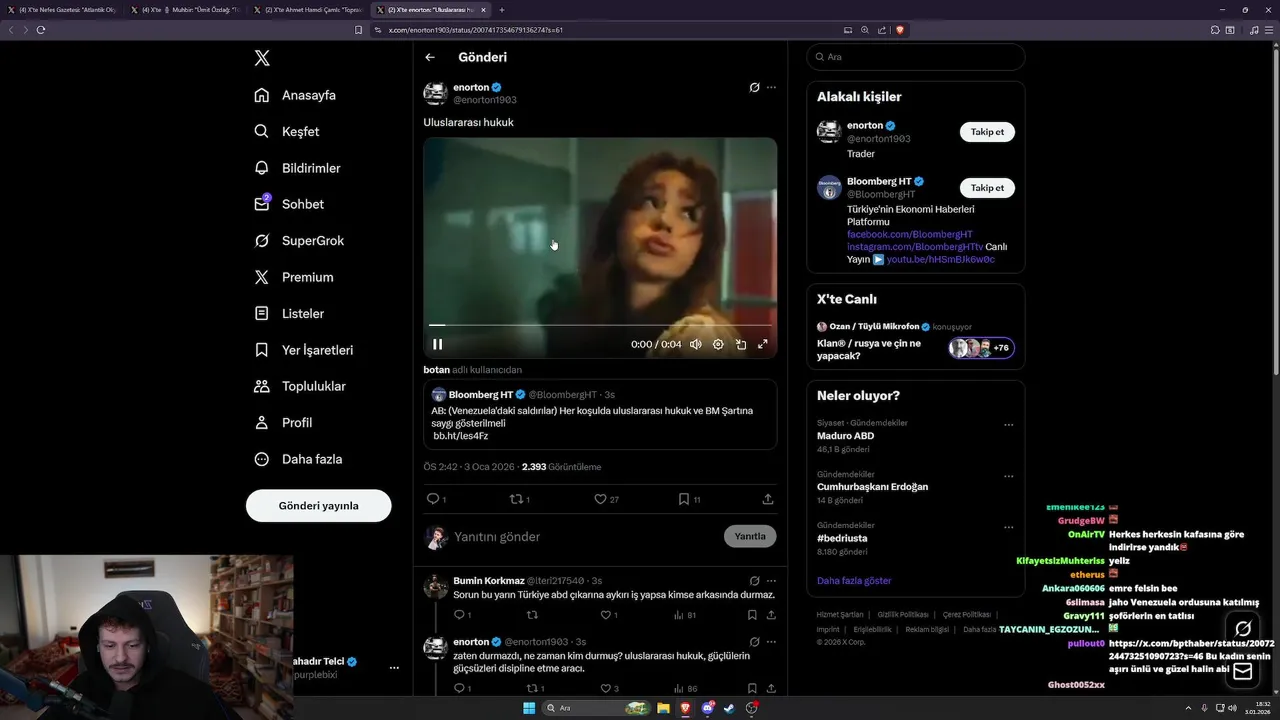Follow enorton with Takip et
This screenshot has width=1280, height=720.
click(987, 132)
